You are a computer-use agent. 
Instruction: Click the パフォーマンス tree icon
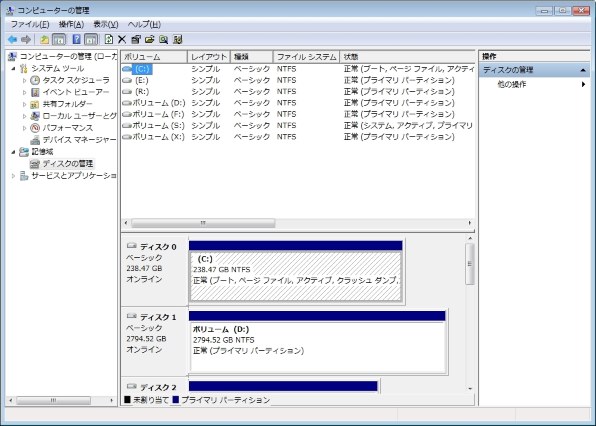point(35,128)
